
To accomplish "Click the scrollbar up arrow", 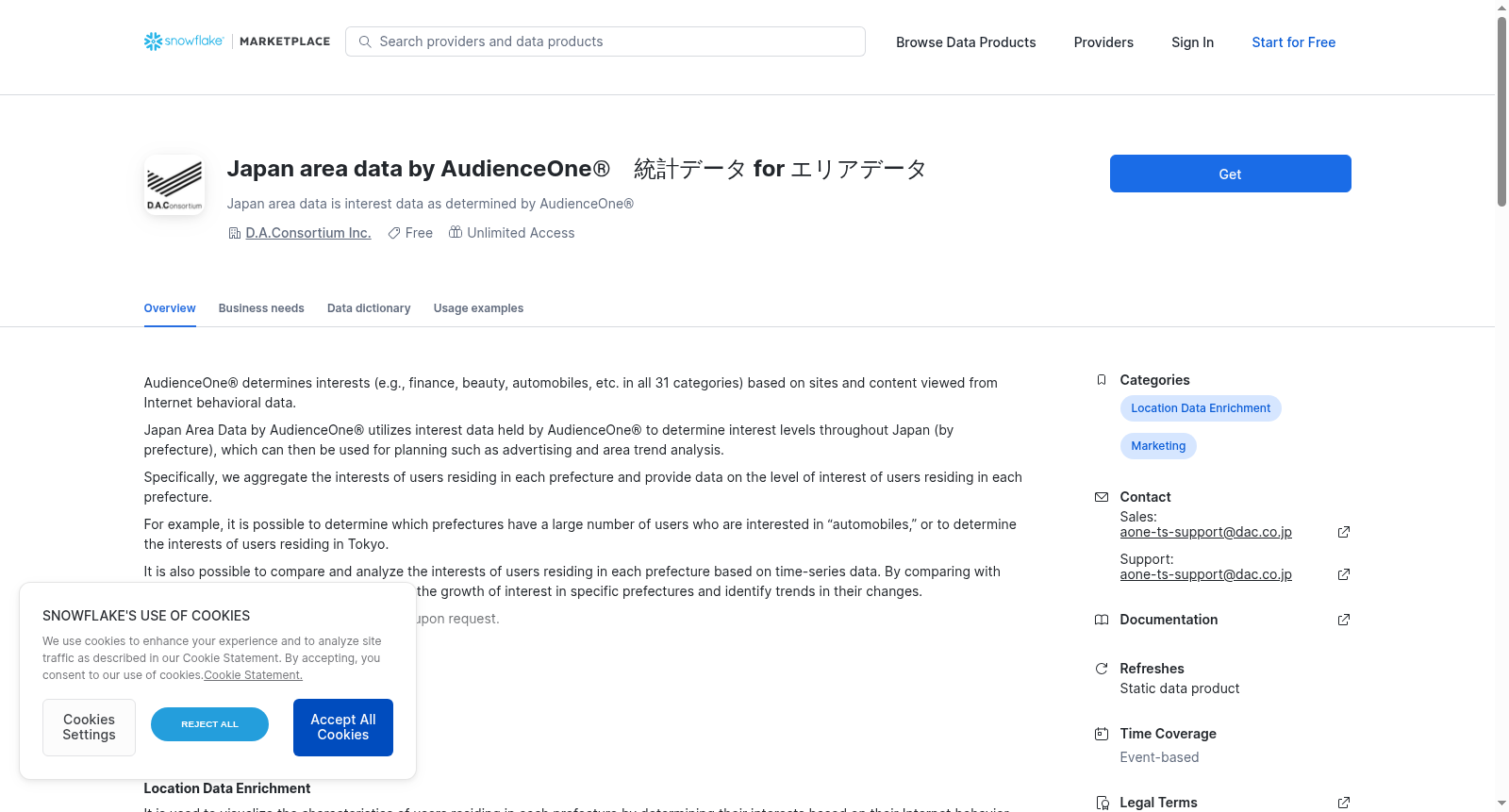I will point(1502,8).
